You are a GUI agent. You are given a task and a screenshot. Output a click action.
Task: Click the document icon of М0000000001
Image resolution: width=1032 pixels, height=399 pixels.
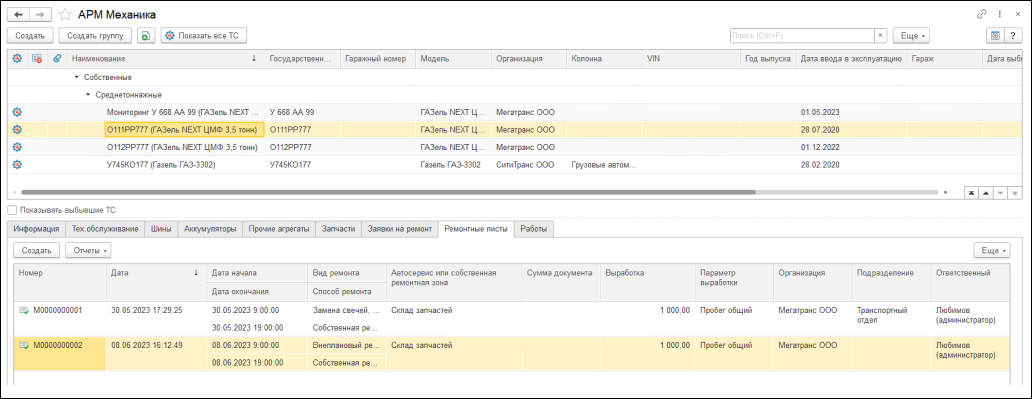(x=24, y=310)
